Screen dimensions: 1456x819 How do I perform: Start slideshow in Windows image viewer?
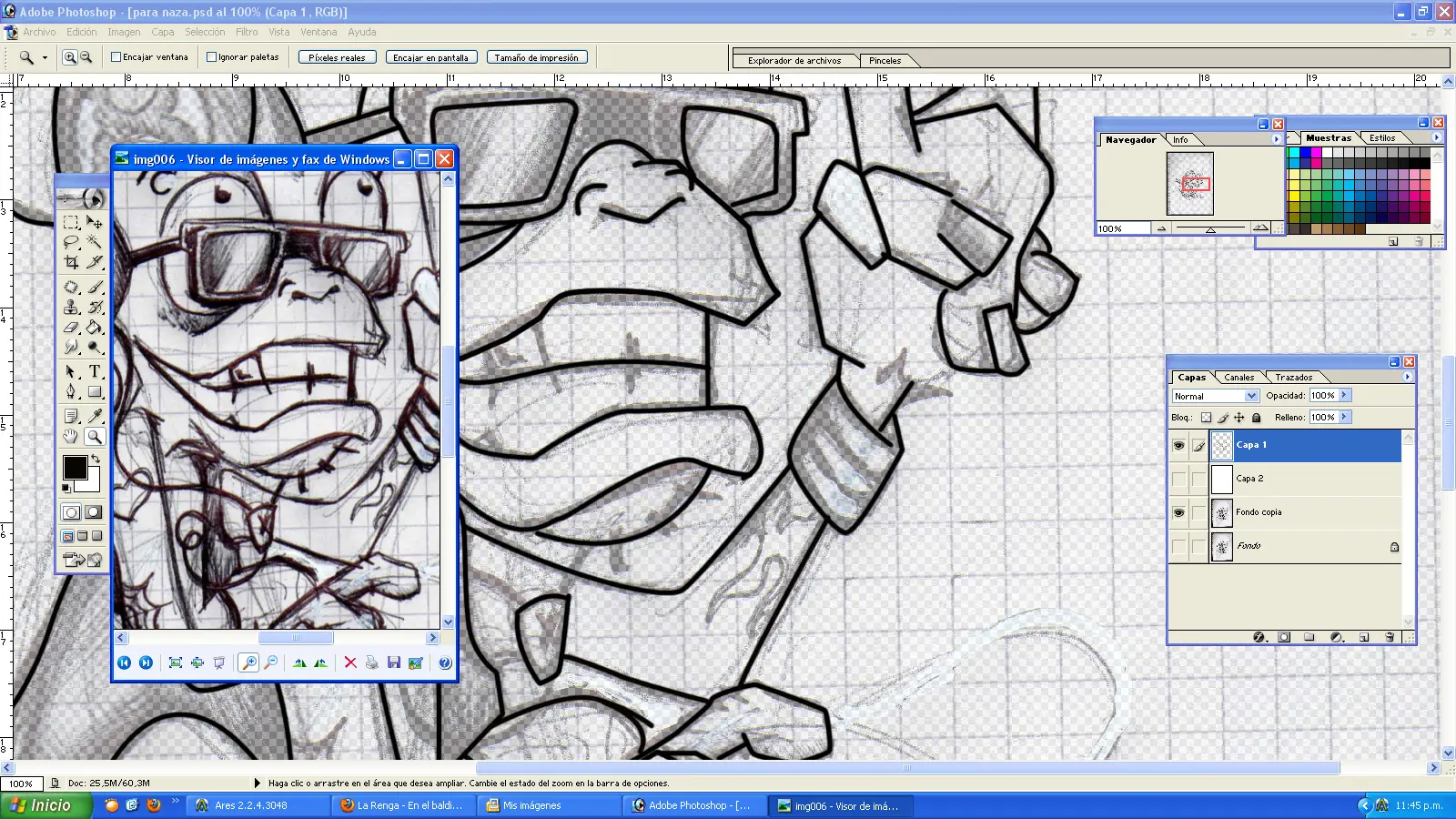point(219,662)
